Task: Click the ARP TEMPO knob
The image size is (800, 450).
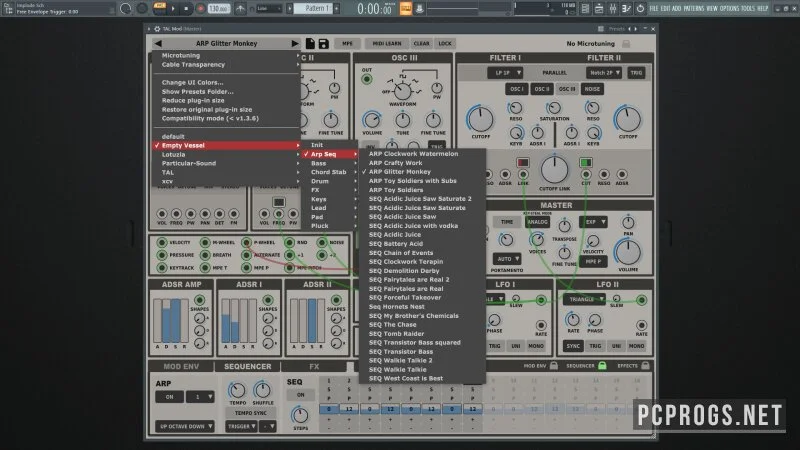Action: tap(237, 391)
